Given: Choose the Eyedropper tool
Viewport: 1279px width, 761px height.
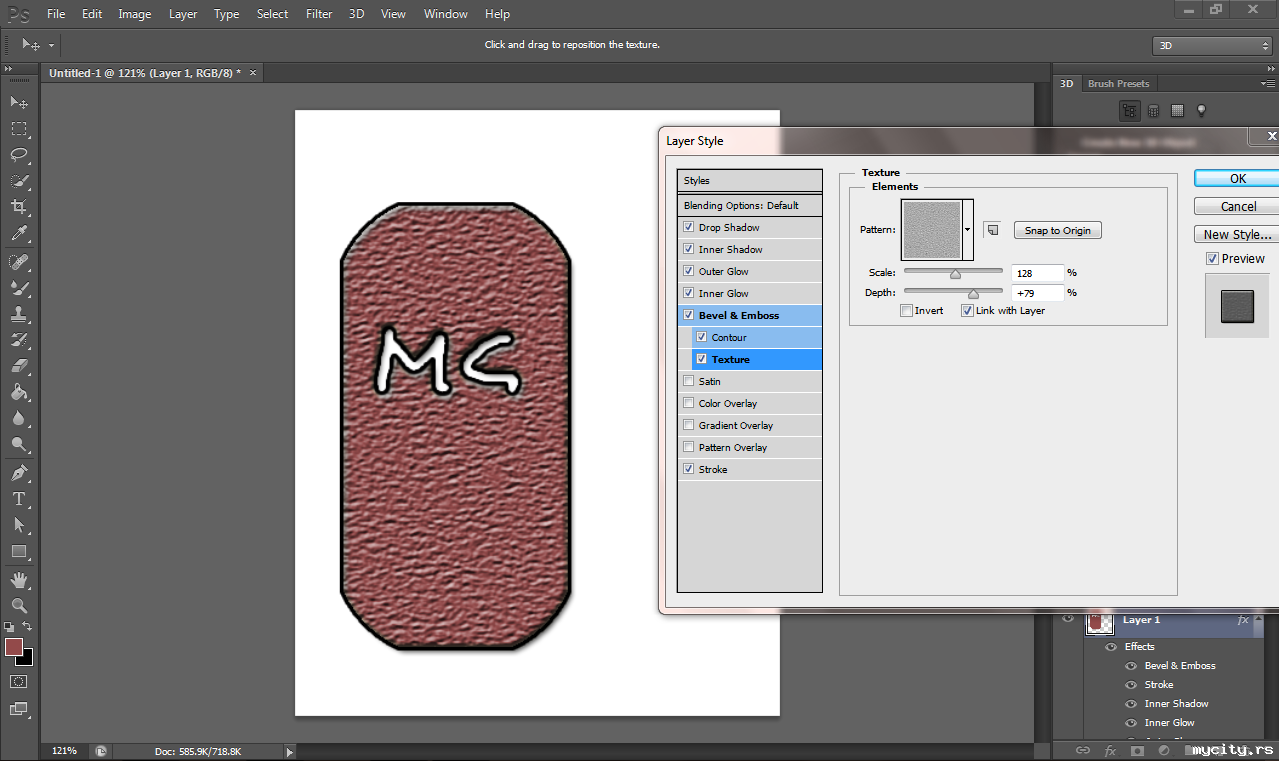Looking at the screenshot, I should click(x=18, y=233).
